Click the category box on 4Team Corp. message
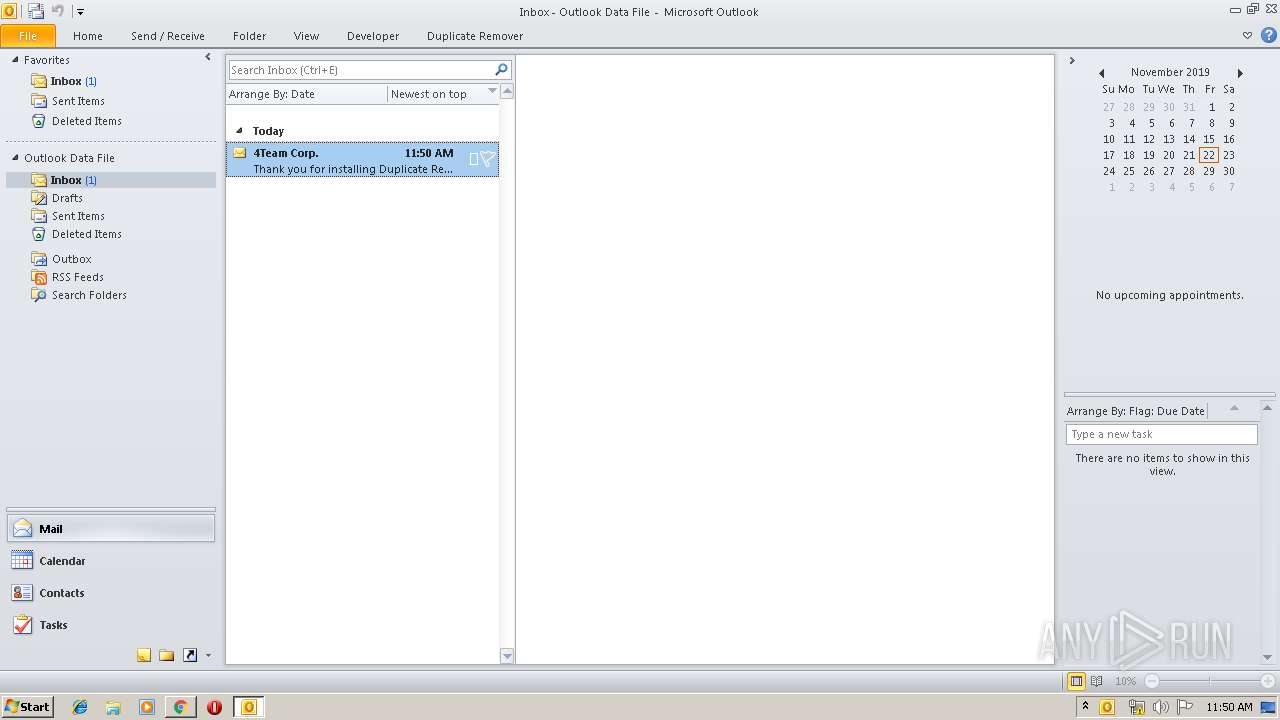1280x720 pixels. (x=473, y=159)
